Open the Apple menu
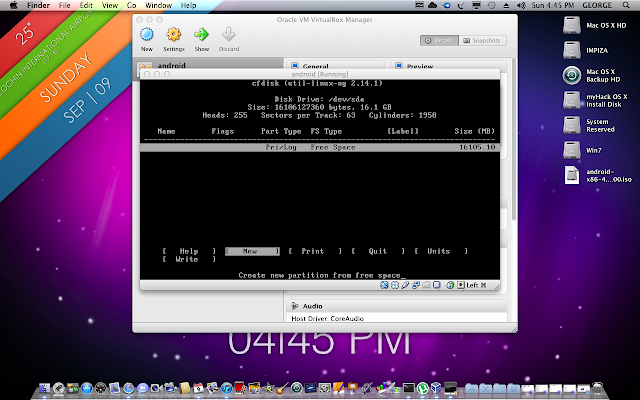The height and width of the screenshot is (400, 640). click(13, 5)
